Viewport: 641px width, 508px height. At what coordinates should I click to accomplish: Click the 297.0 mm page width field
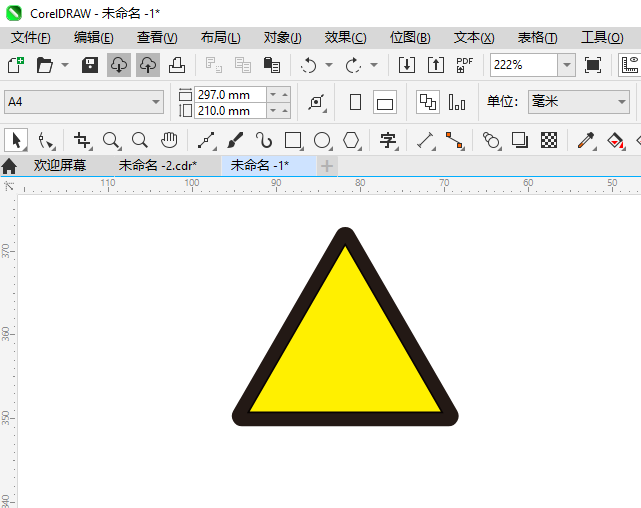230,95
